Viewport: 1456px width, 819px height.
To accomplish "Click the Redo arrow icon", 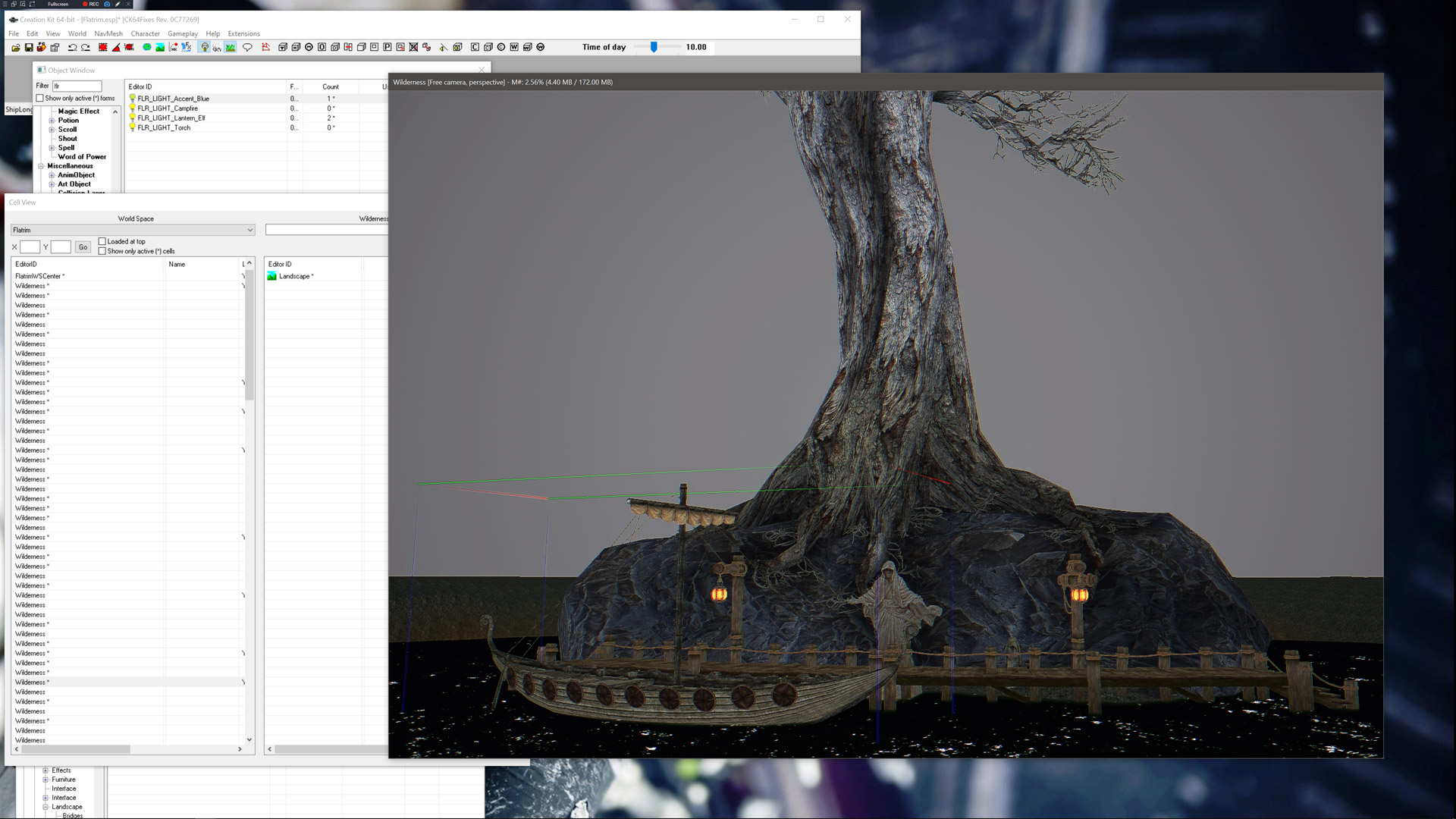I will (86, 47).
